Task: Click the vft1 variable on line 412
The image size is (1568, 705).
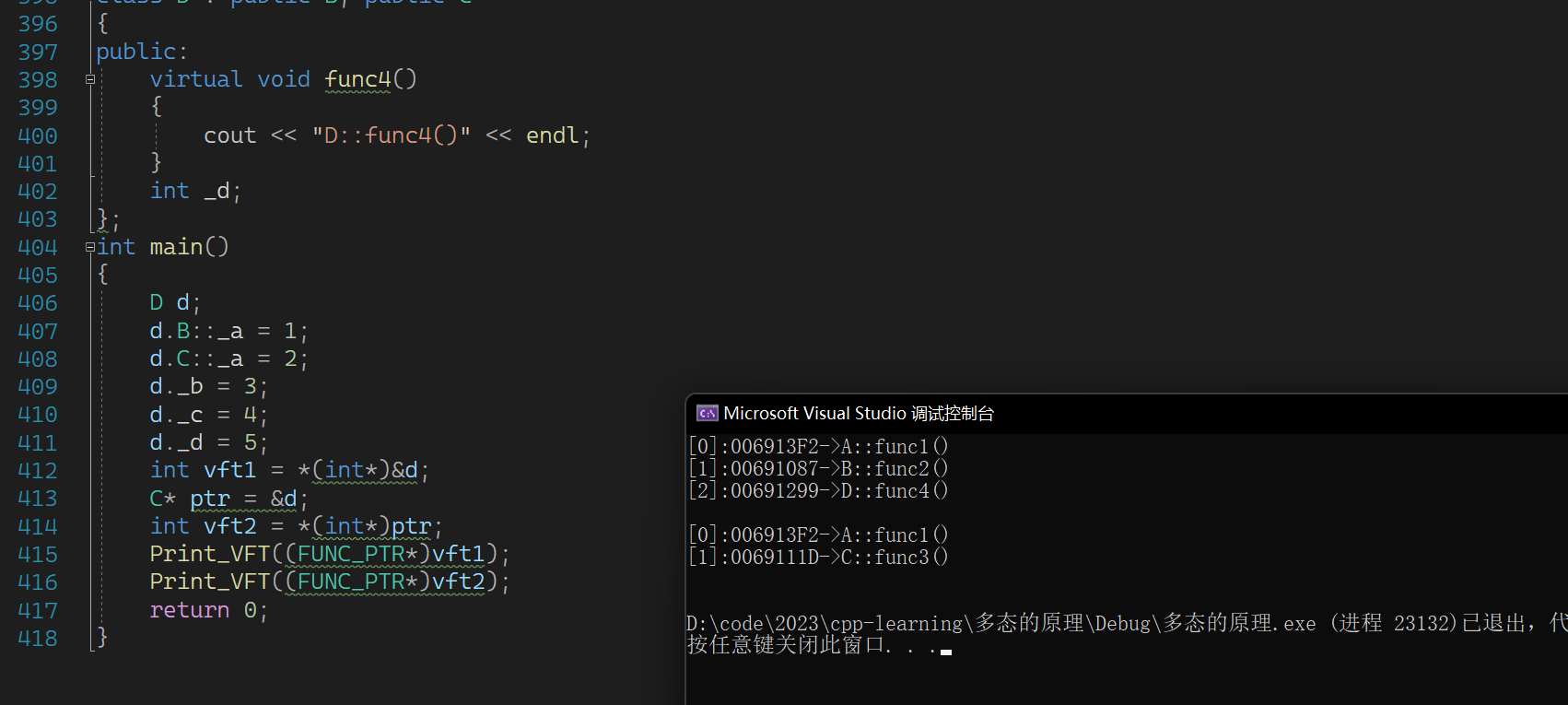Action: 229,470
